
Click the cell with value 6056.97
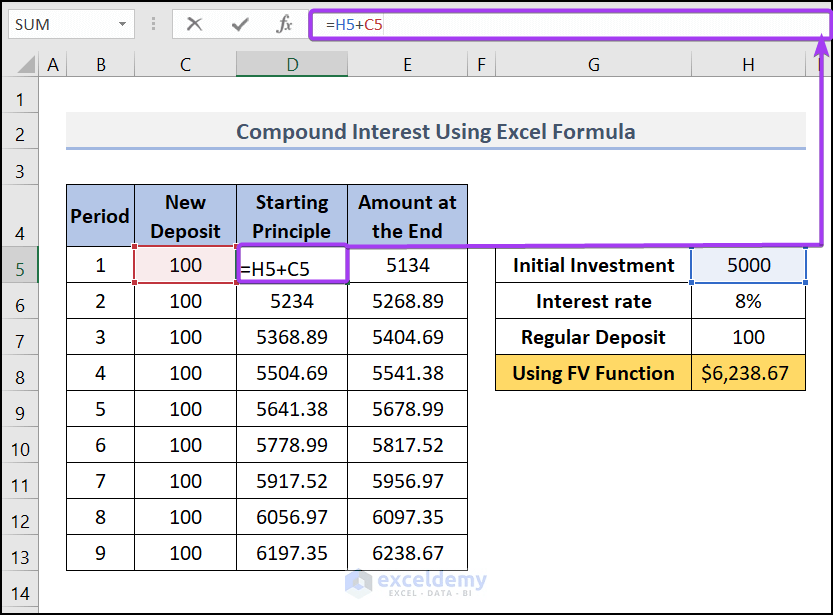(x=292, y=517)
